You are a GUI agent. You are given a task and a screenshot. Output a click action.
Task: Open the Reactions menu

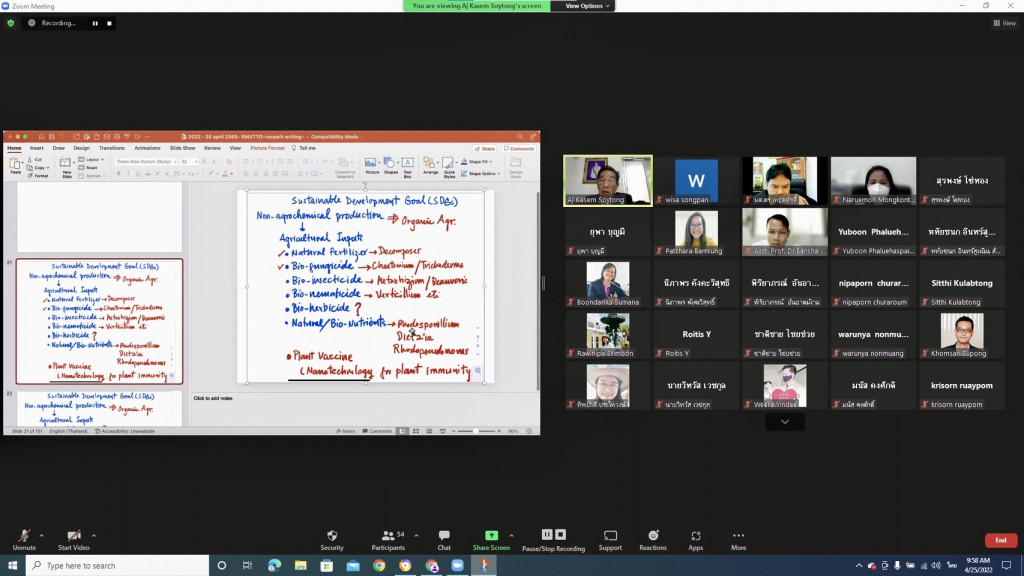(653, 537)
